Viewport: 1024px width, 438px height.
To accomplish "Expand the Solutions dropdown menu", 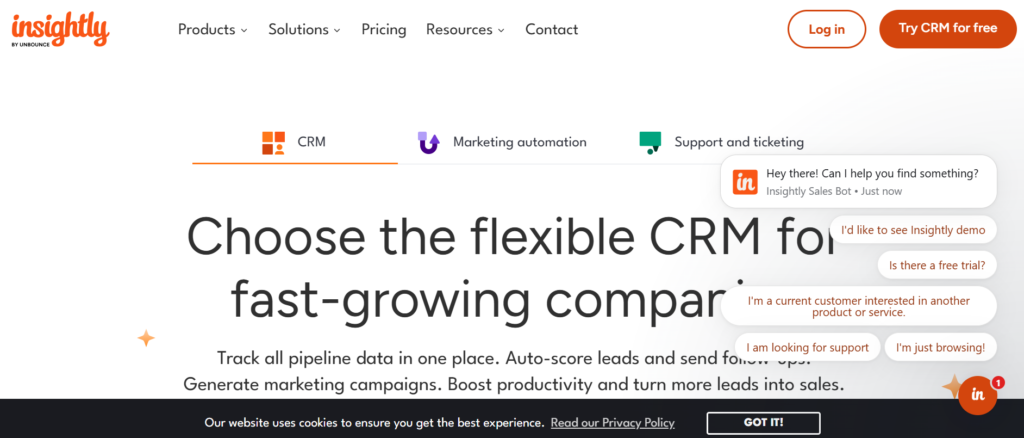I will [304, 30].
